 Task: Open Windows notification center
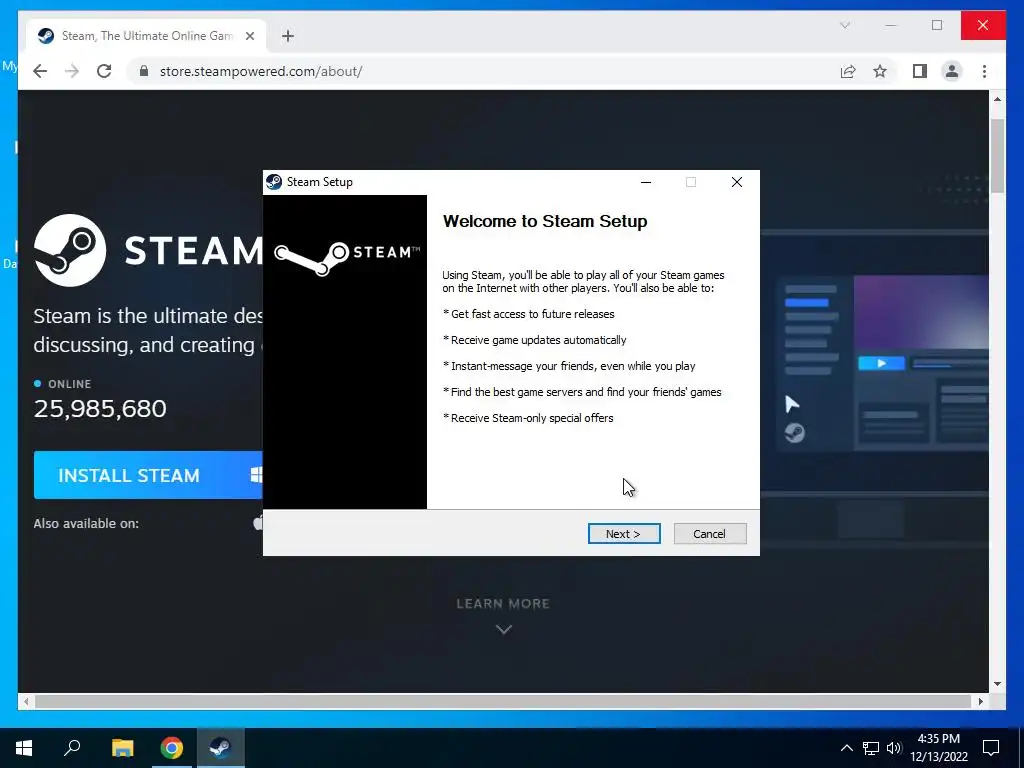point(991,748)
